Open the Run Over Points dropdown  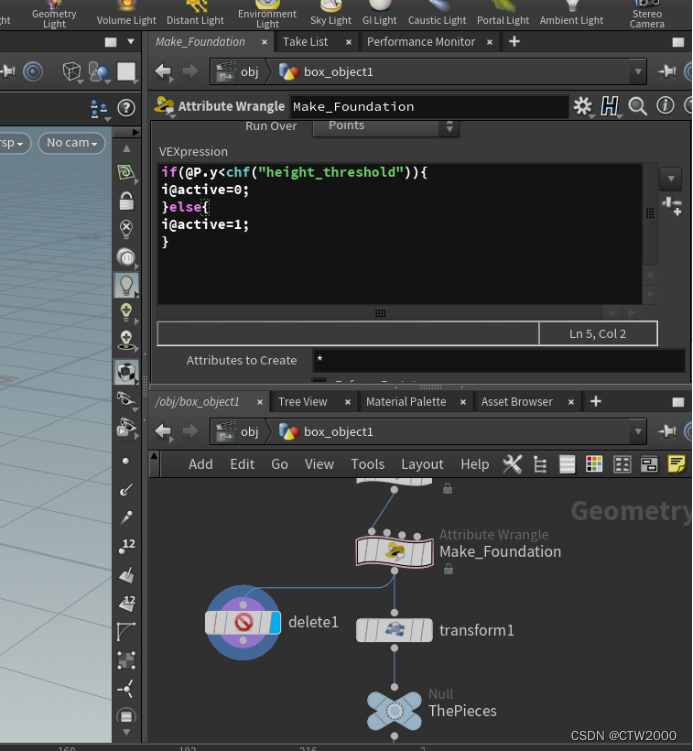tap(386, 126)
